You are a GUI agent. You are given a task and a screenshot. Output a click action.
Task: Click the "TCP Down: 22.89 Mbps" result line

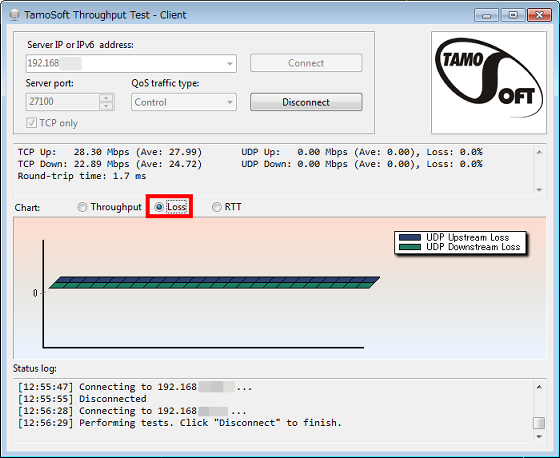point(110,164)
